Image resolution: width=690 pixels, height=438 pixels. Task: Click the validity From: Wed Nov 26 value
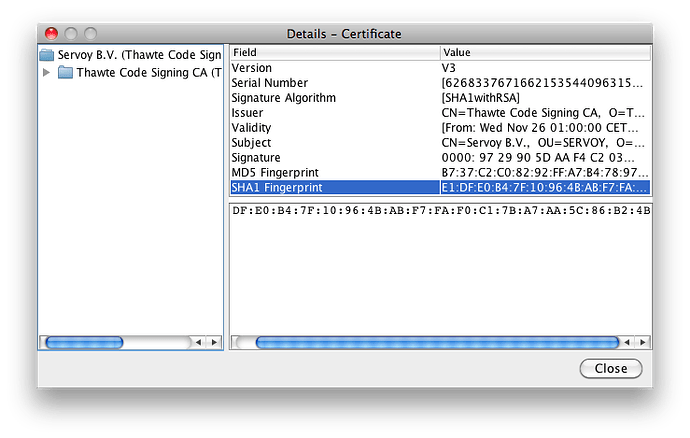tap(540, 128)
